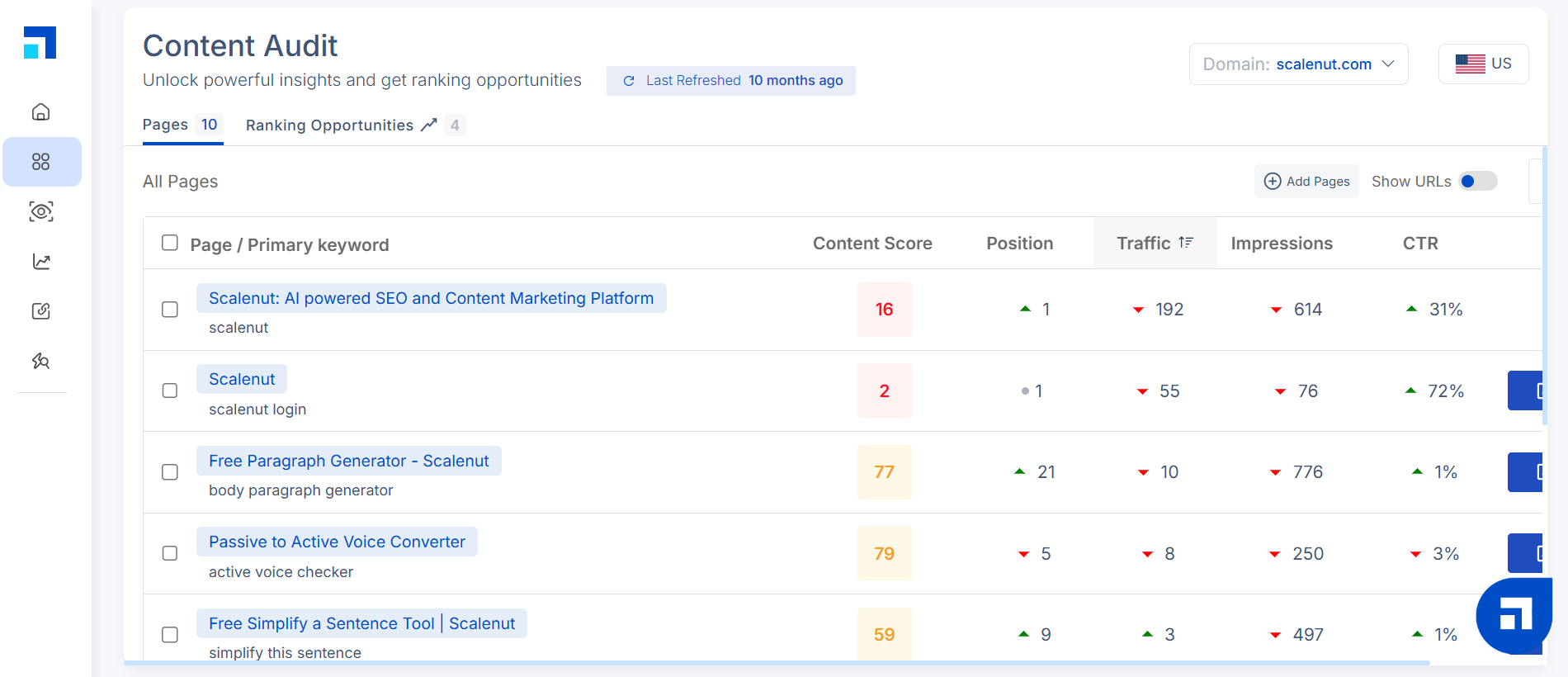Open the US country selector
Screen dimensions: 1568x677
tap(1483, 64)
